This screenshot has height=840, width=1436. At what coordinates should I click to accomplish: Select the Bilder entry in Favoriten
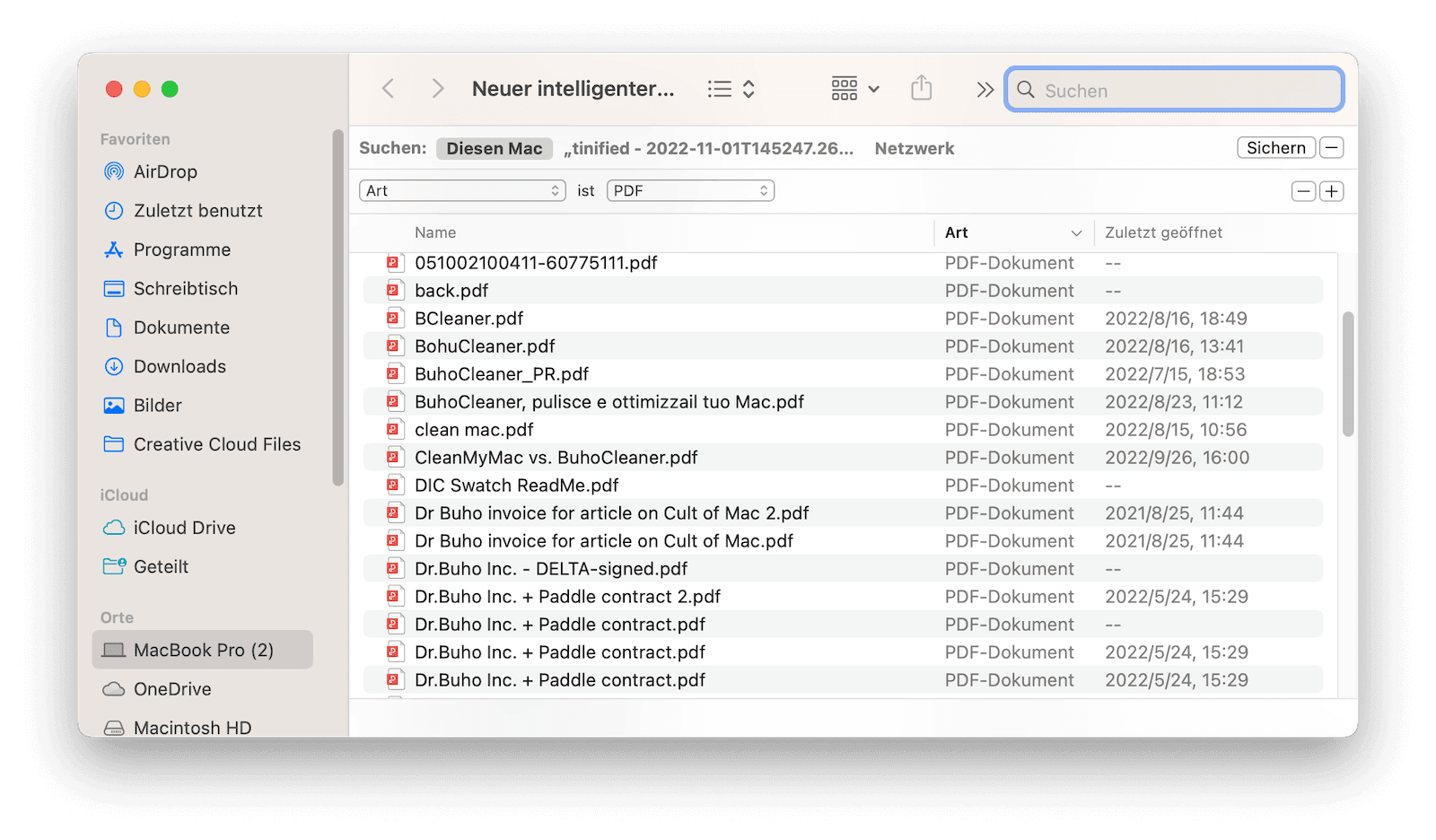click(157, 405)
